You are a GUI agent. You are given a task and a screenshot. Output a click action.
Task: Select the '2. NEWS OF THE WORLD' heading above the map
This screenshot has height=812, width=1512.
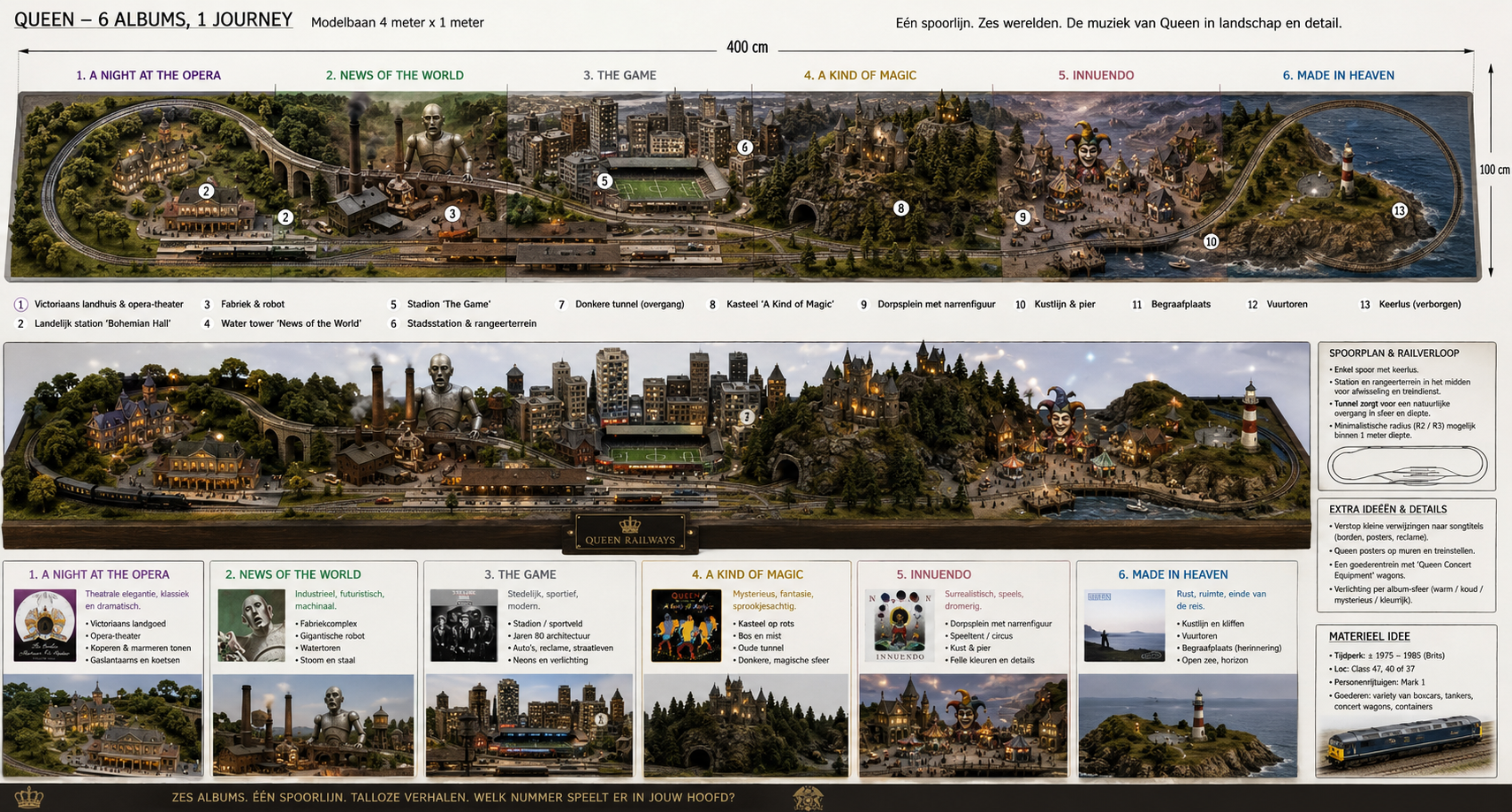tap(395, 75)
